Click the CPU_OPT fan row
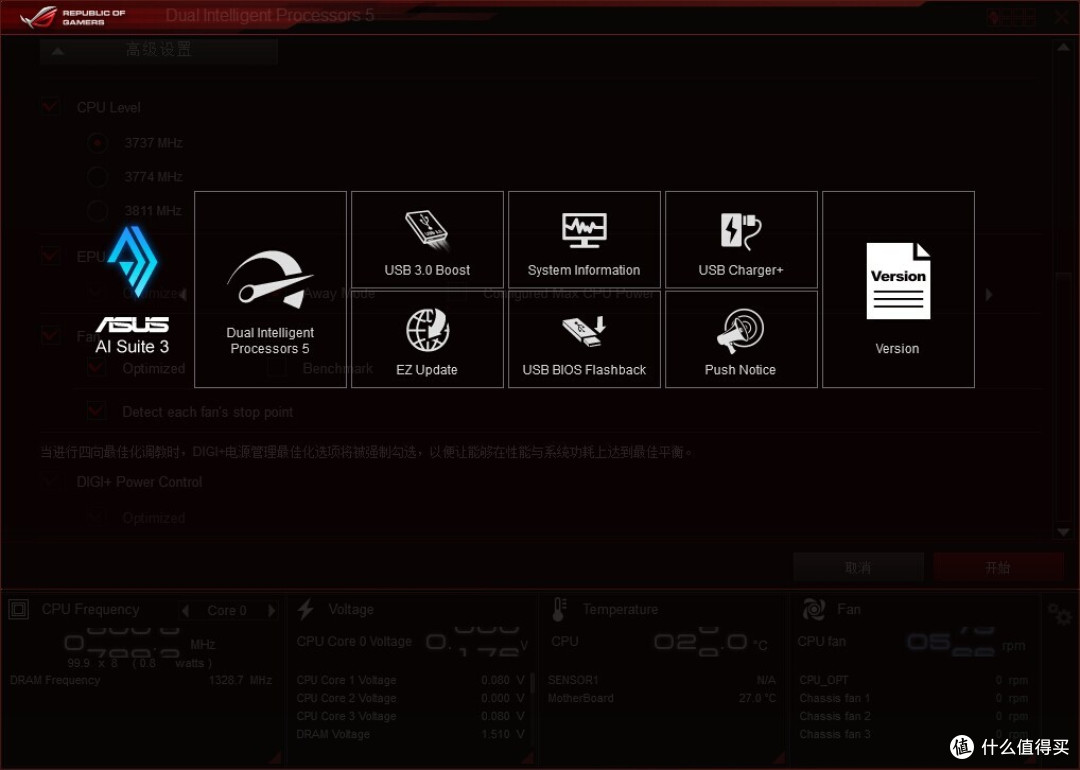 [x=913, y=680]
